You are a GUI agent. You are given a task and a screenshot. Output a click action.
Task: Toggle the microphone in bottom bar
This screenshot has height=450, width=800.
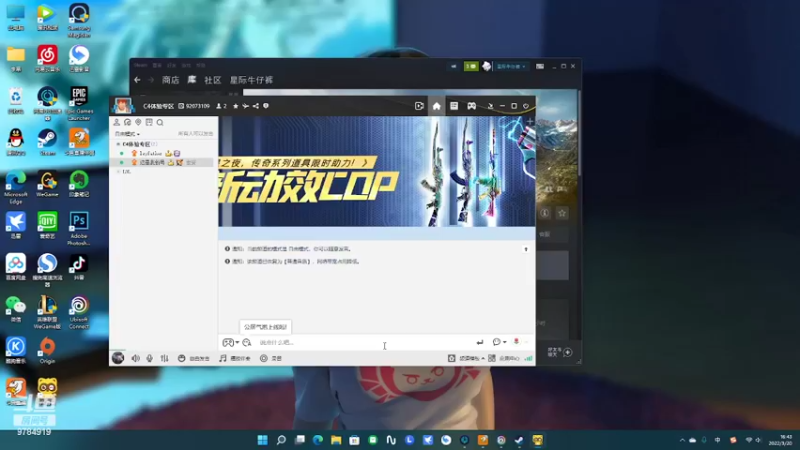[x=149, y=358]
